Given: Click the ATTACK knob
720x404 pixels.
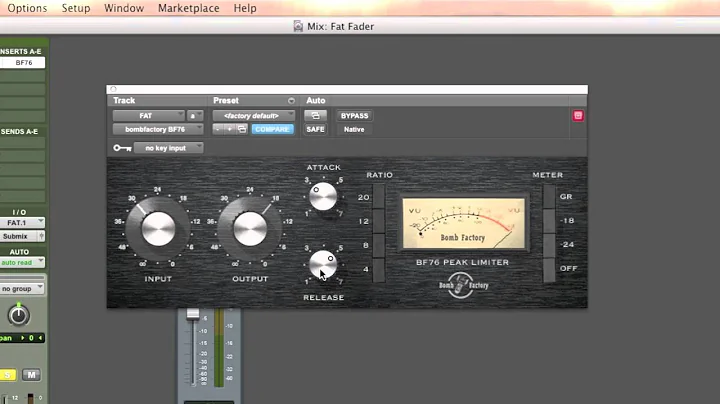Looking at the screenshot, I should tap(323, 196).
